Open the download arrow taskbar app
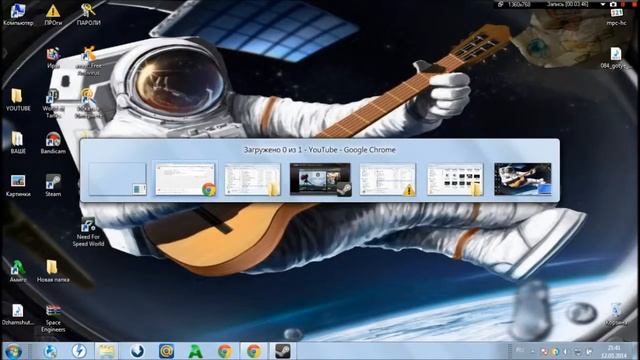 pyautogui.click(x=138, y=351)
